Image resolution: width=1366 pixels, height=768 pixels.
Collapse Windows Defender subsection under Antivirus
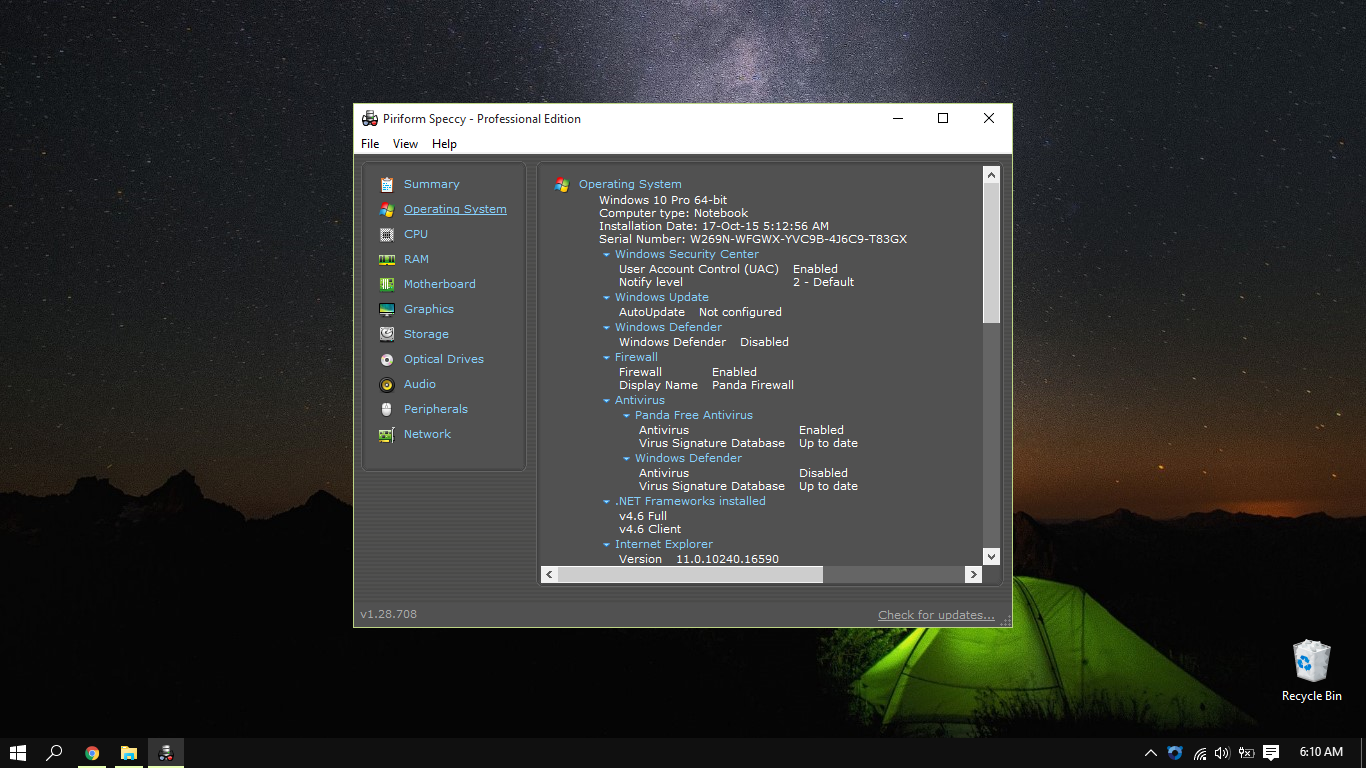(x=626, y=459)
